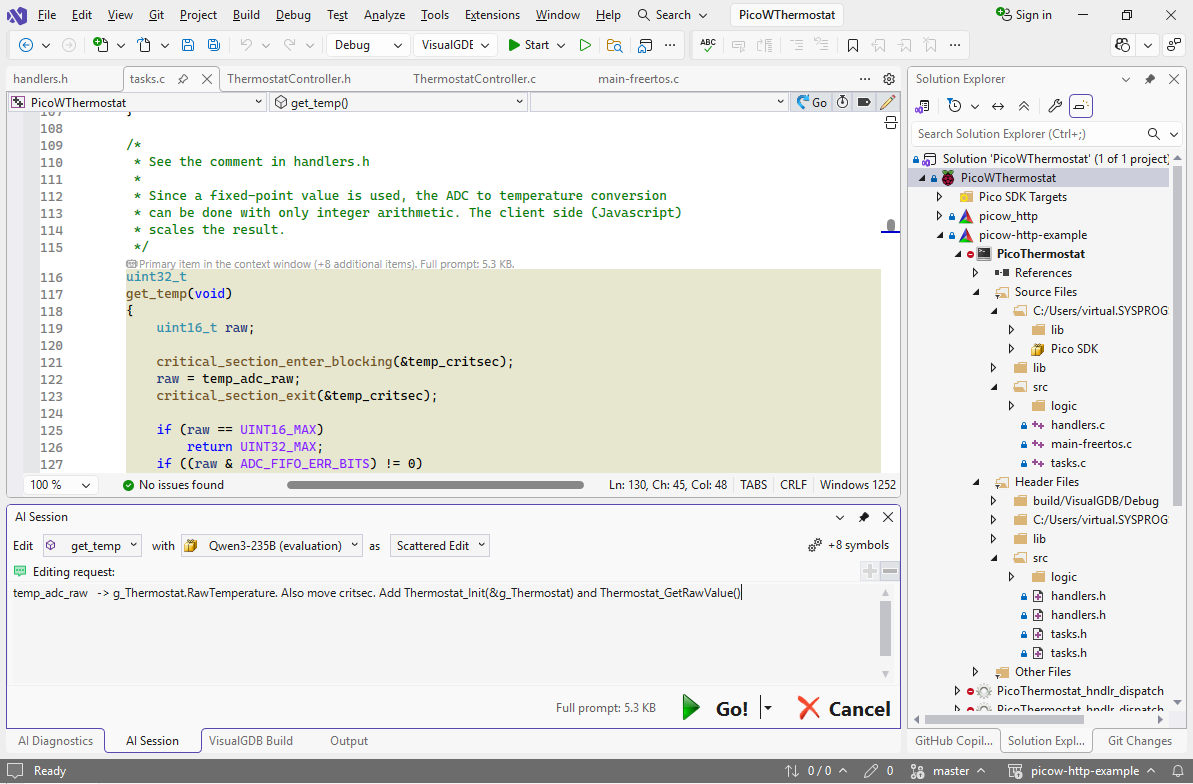Click the pencil edit icon in navigation bar

pyautogui.click(x=887, y=102)
